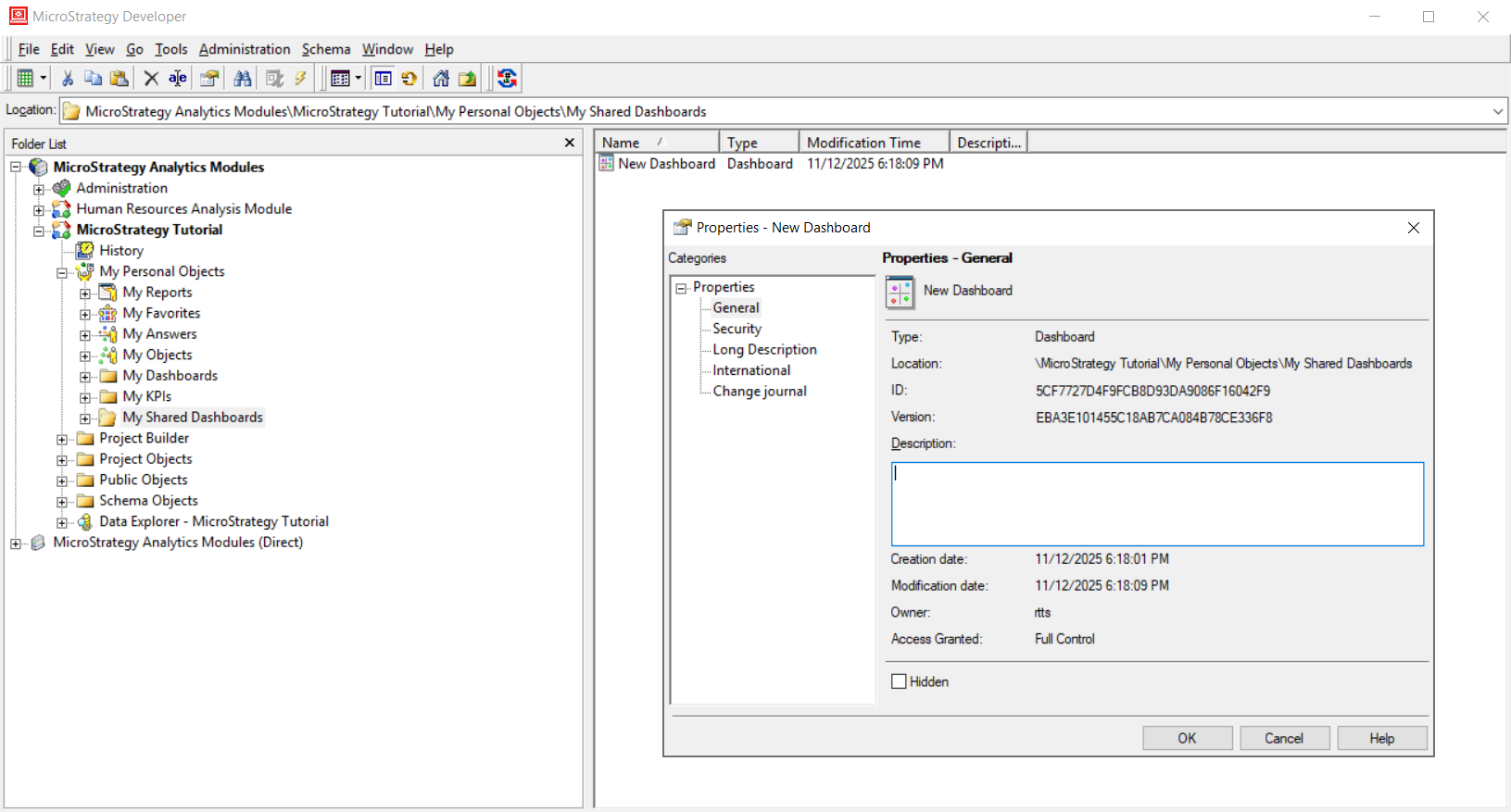Go to project home via house icon
The height and width of the screenshot is (812, 1511).
point(441,79)
